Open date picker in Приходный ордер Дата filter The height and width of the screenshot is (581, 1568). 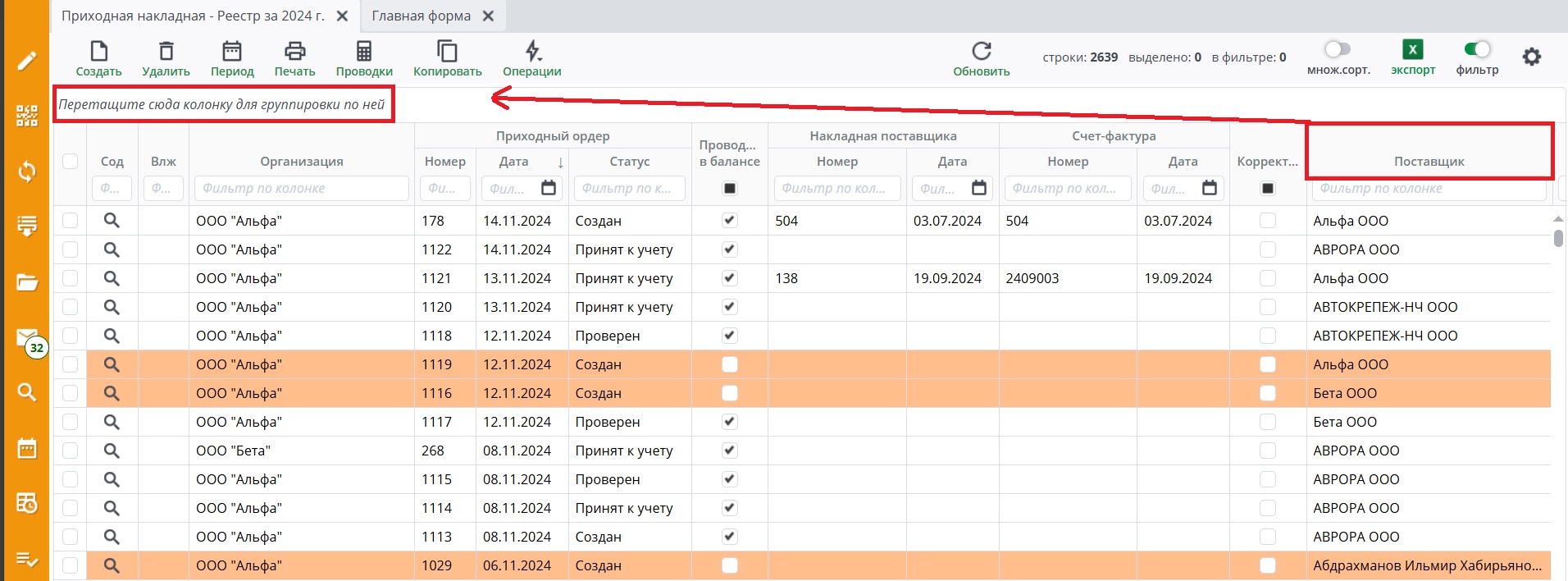(549, 188)
